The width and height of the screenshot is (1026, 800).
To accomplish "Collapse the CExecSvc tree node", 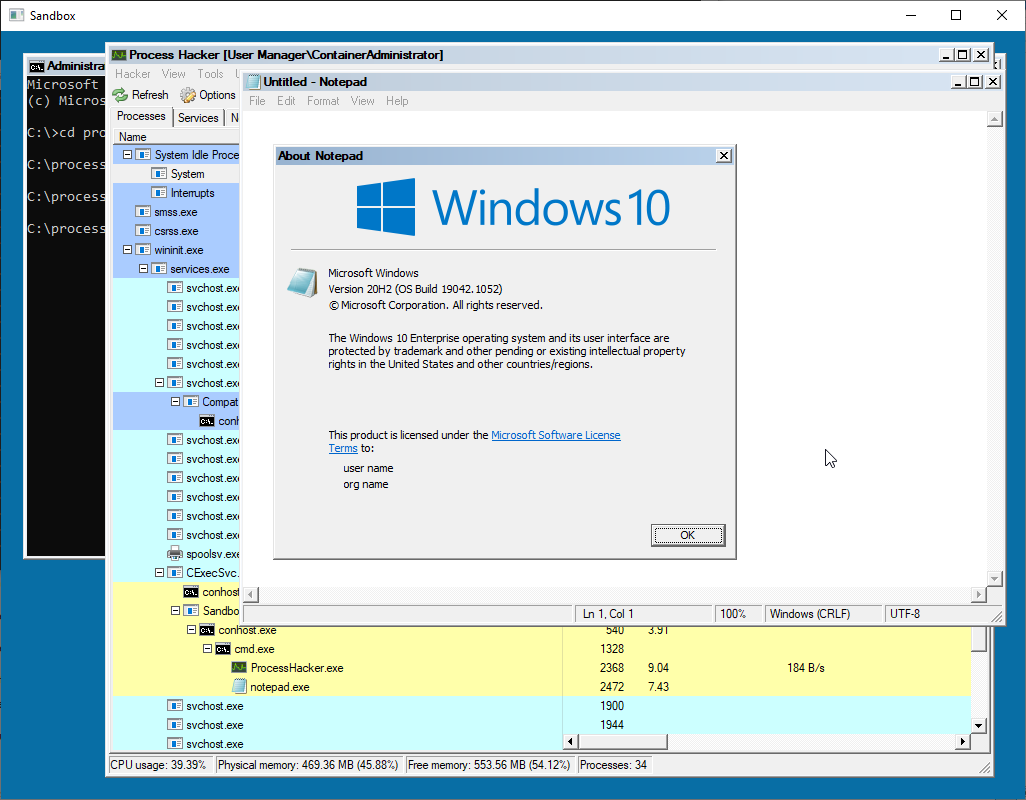I will pyautogui.click(x=159, y=572).
